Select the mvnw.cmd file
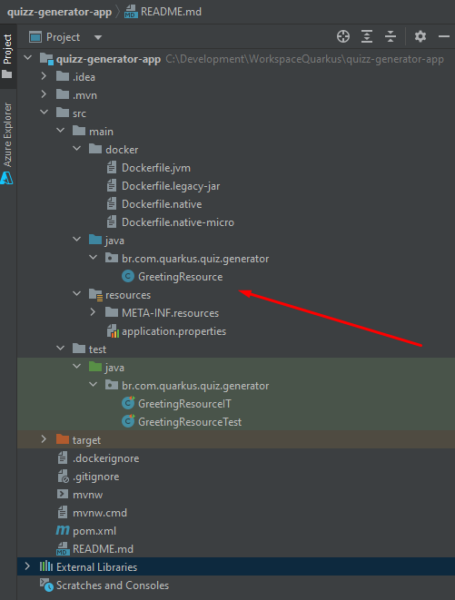The width and height of the screenshot is (455, 600). 99,513
